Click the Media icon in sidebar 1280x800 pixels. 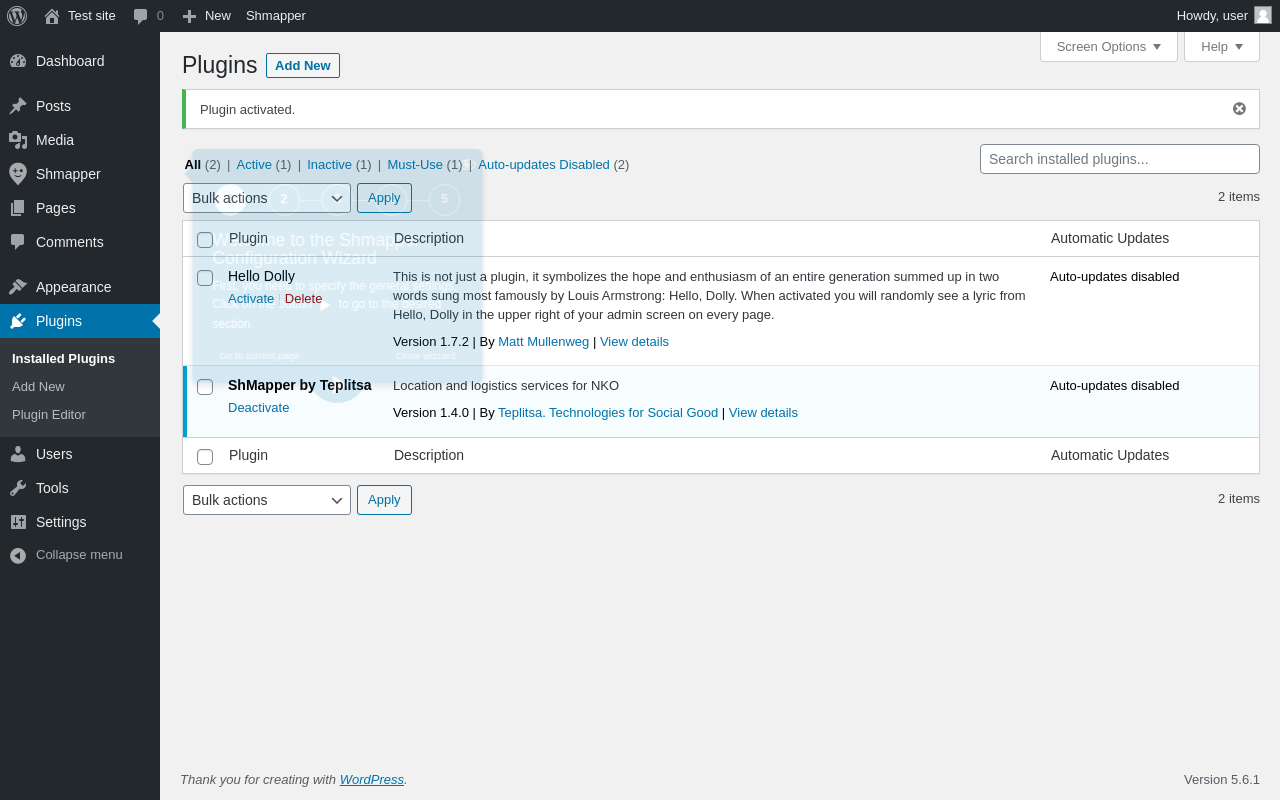pyautogui.click(x=18, y=140)
